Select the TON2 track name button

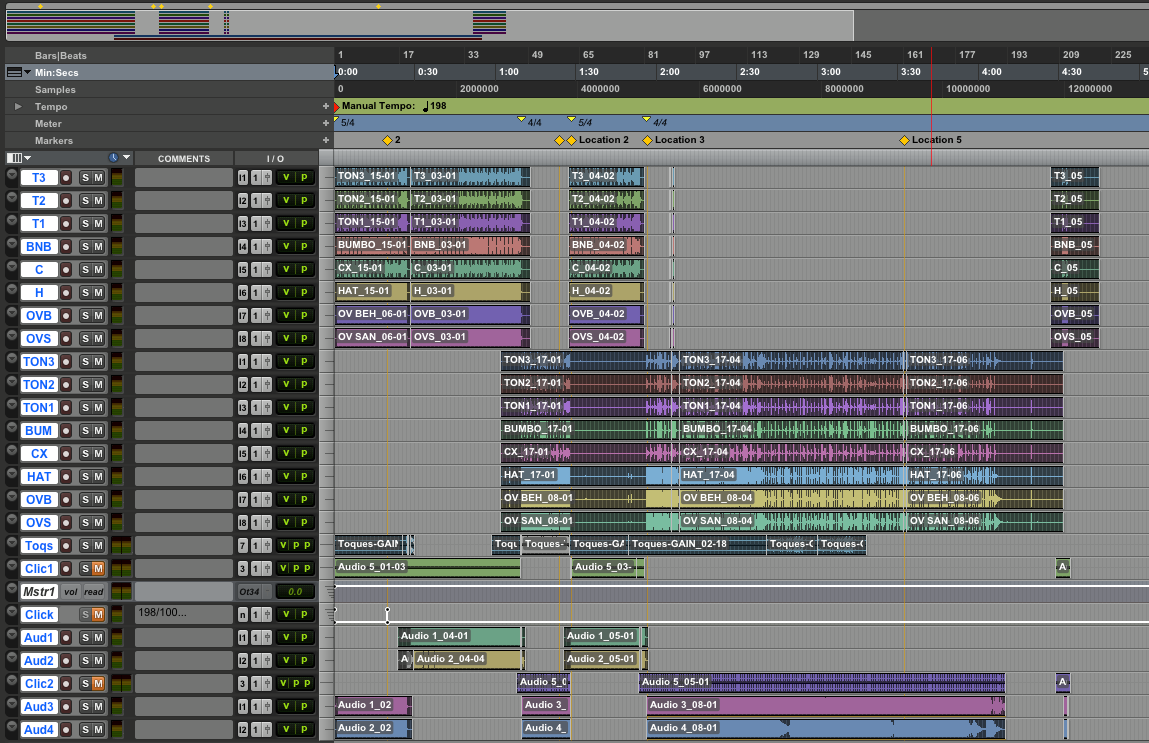[x=39, y=385]
